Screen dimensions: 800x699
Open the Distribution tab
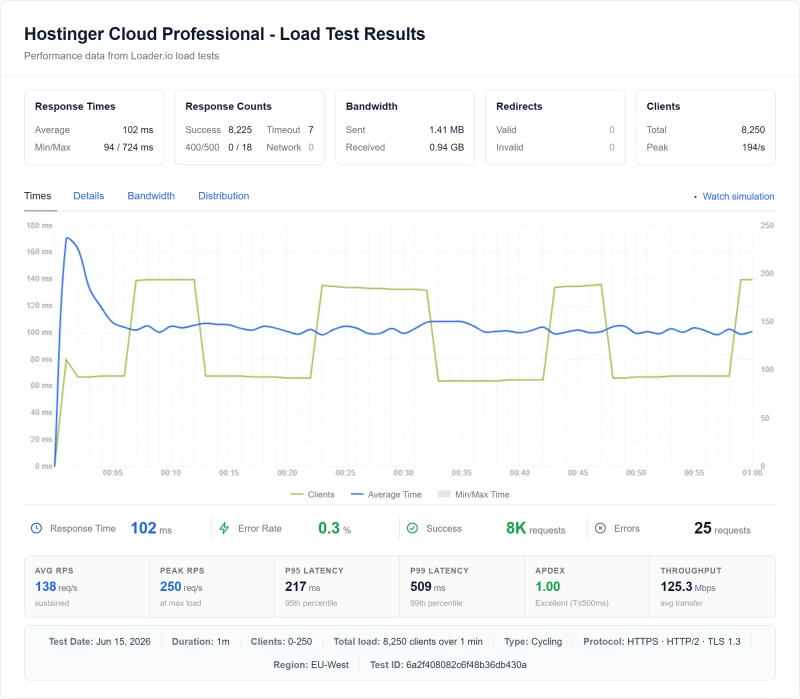coord(223,196)
